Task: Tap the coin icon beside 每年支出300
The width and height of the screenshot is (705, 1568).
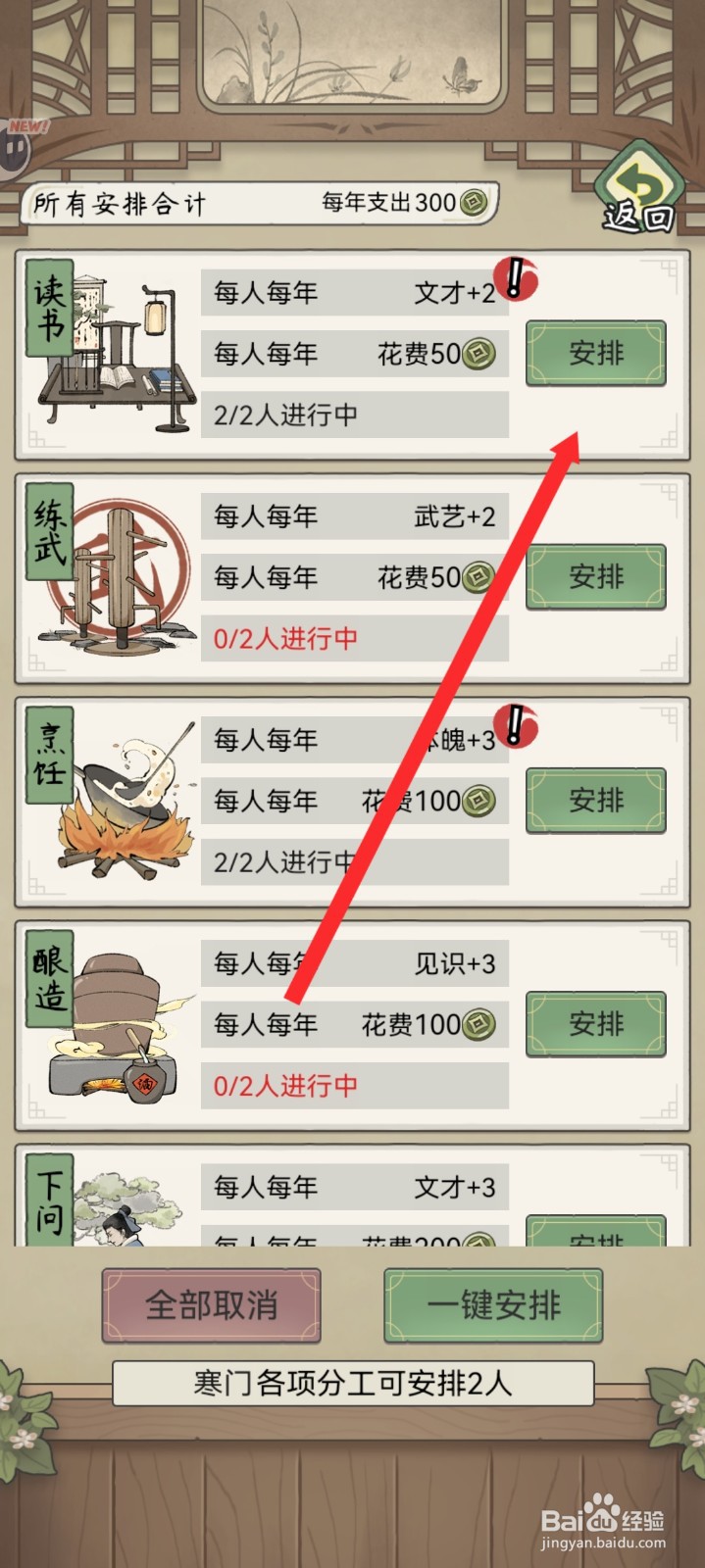Action: click(x=474, y=203)
